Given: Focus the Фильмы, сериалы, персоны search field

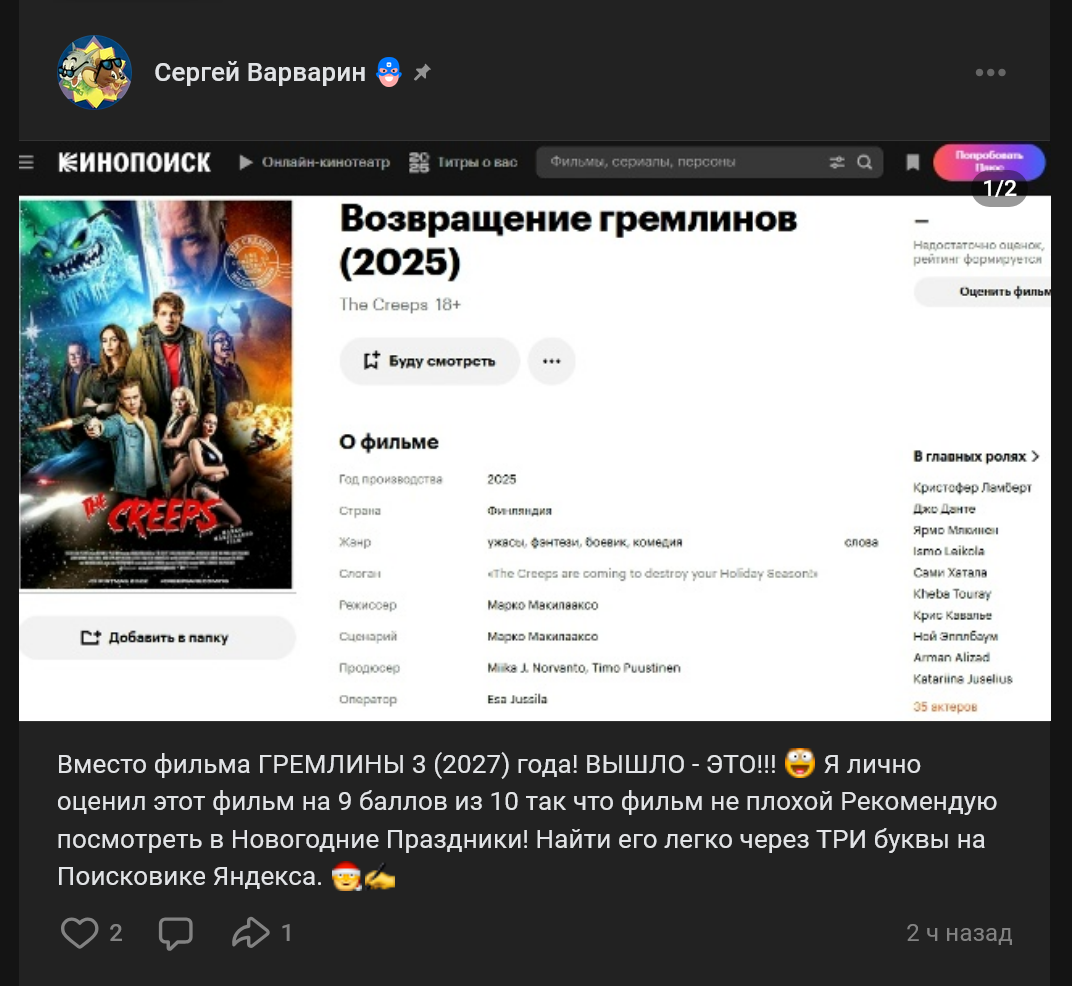Looking at the screenshot, I should 684,163.
